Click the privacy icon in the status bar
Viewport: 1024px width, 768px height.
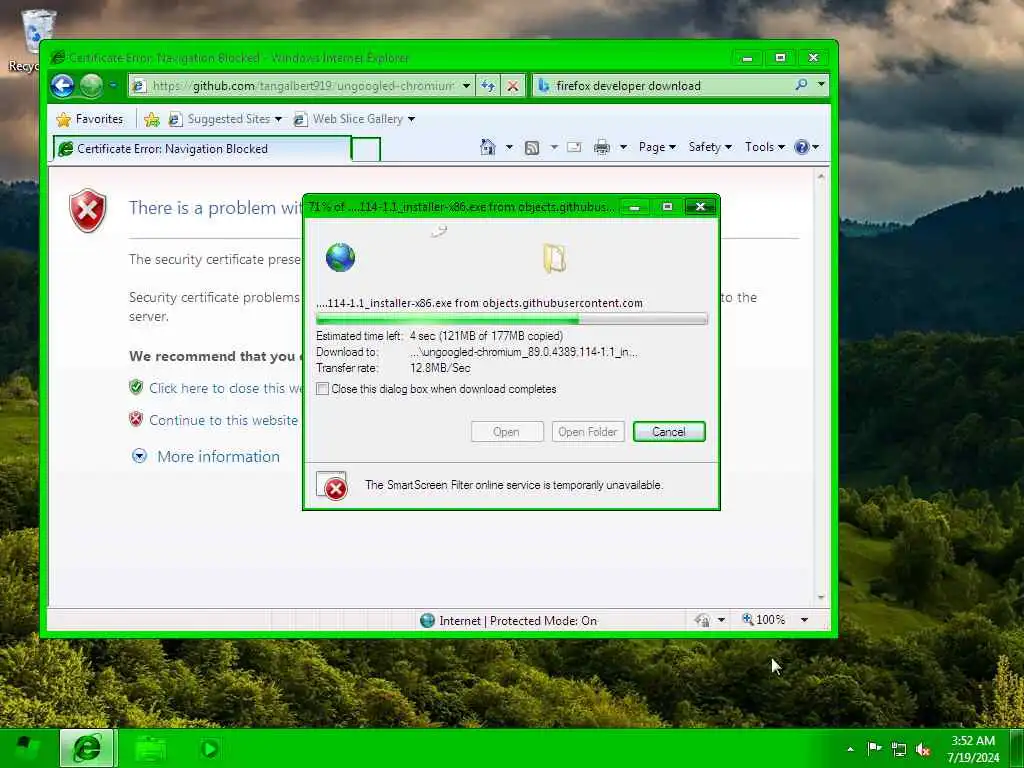(703, 620)
